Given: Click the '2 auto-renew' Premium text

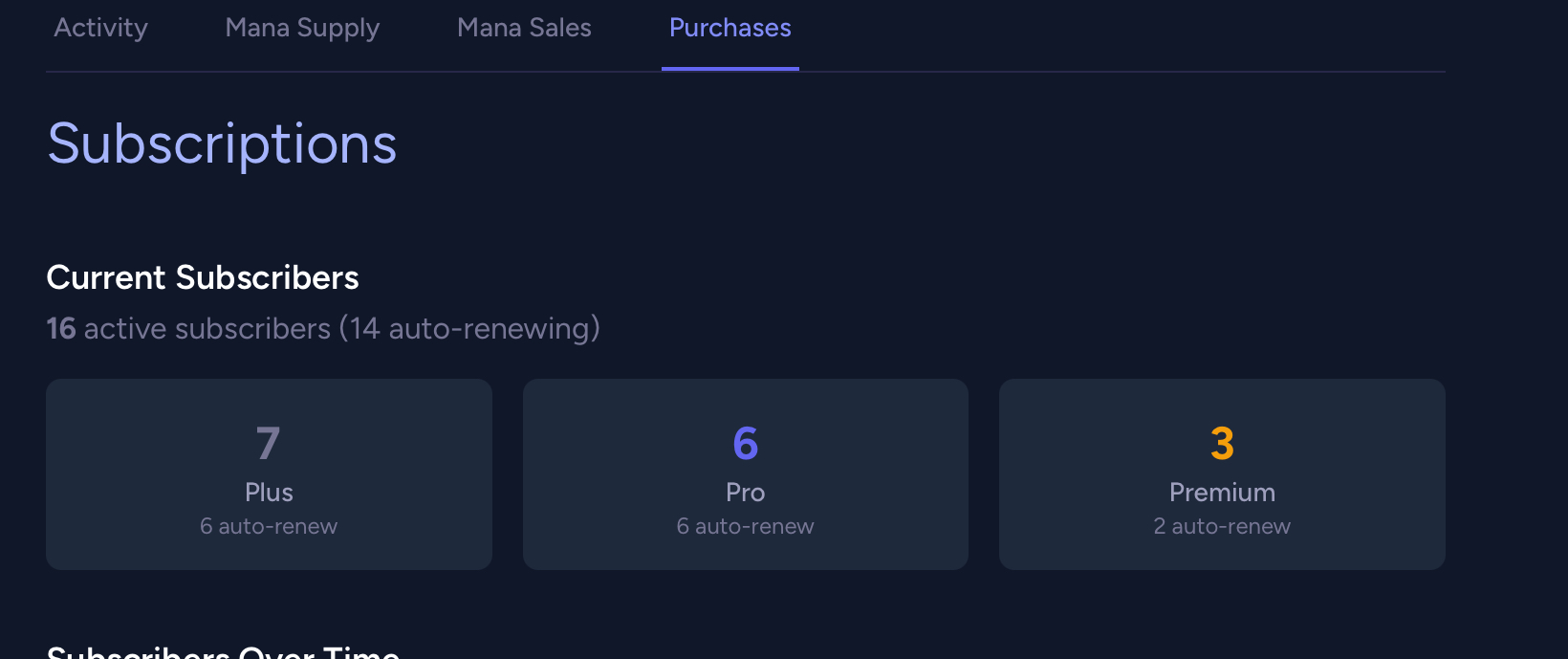Looking at the screenshot, I should [1222, 527].
